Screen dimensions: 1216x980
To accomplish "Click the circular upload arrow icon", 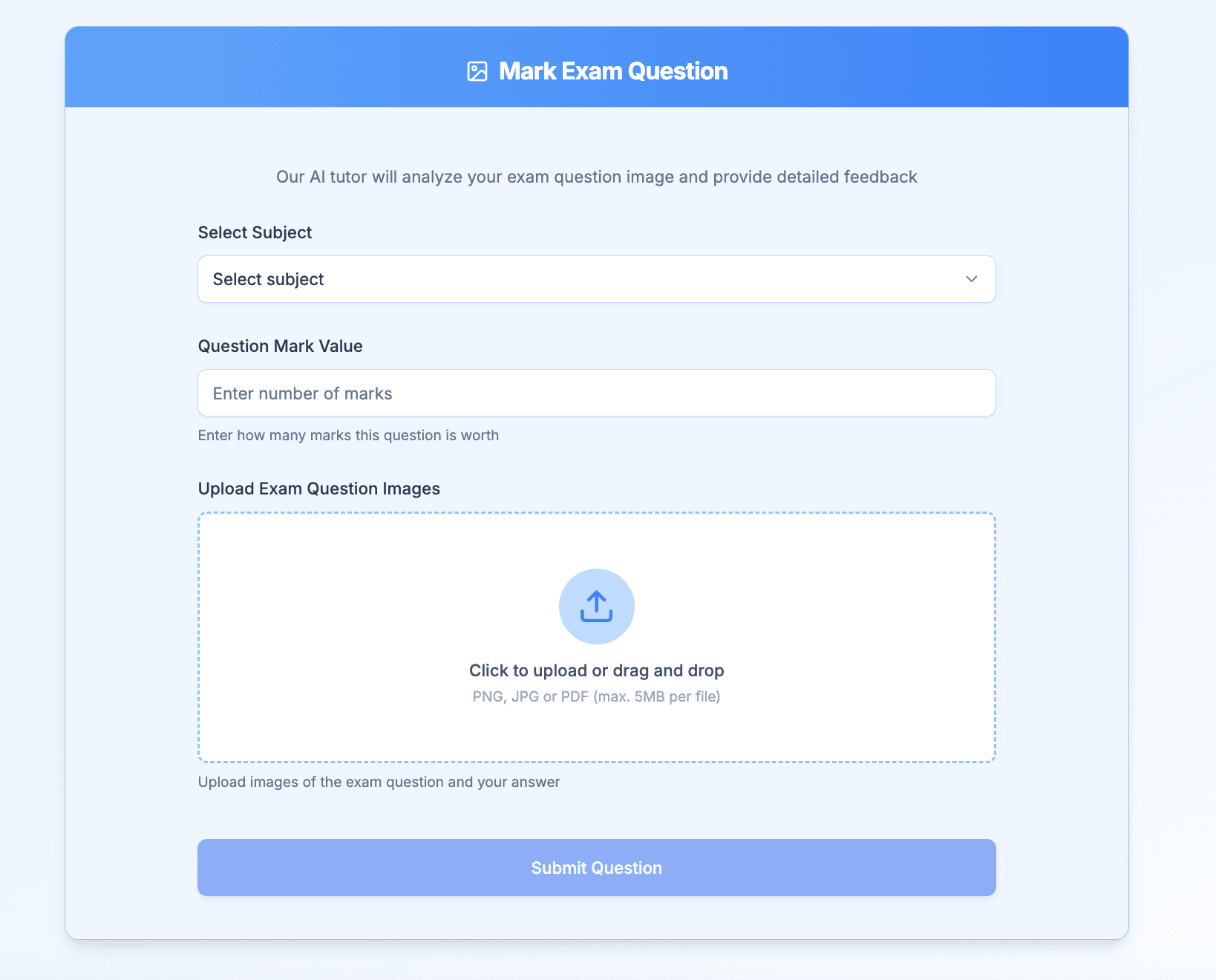I will (x=597, y=607).
